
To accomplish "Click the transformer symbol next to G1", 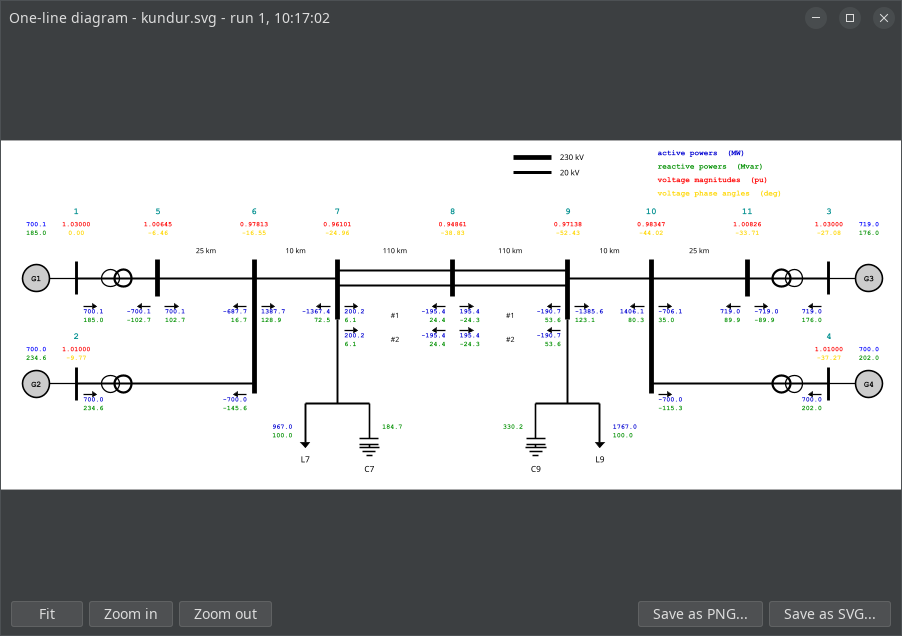I will [x=117, y=278].
